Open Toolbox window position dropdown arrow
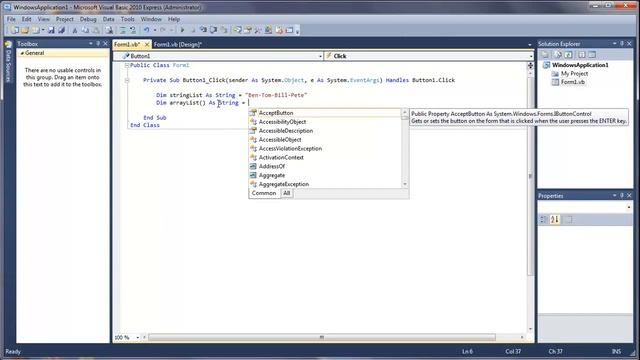 [91, 43]
